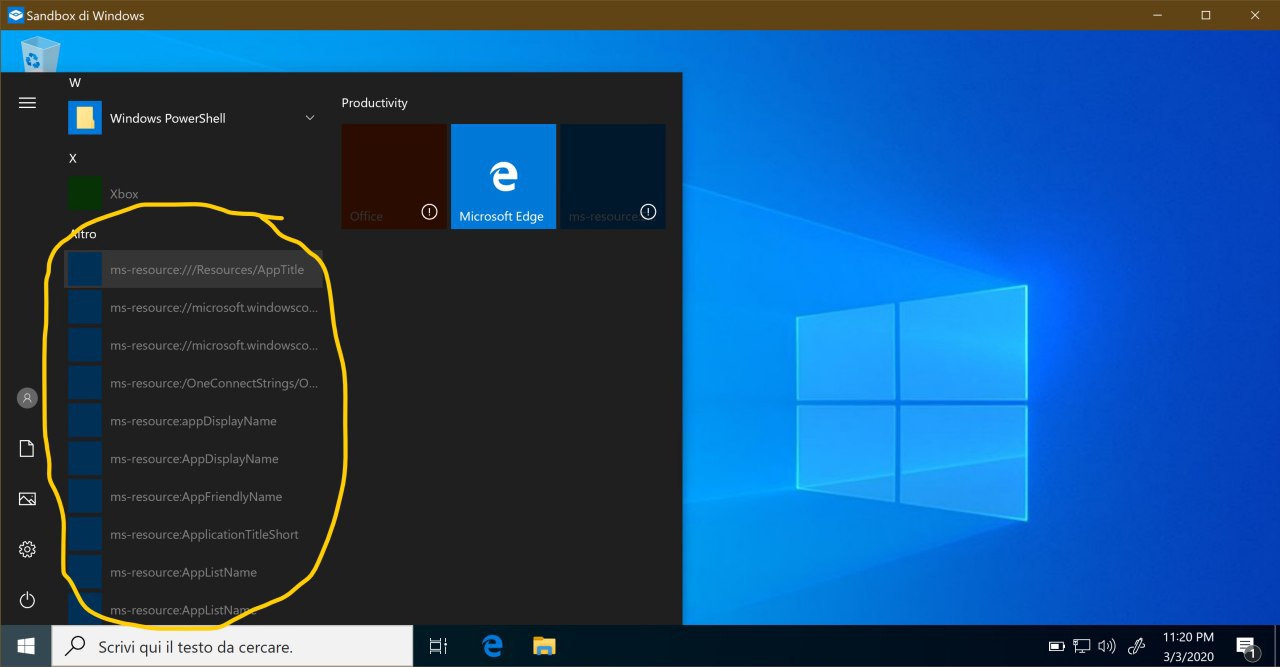Check battery status in system tray

[1056, 647]
